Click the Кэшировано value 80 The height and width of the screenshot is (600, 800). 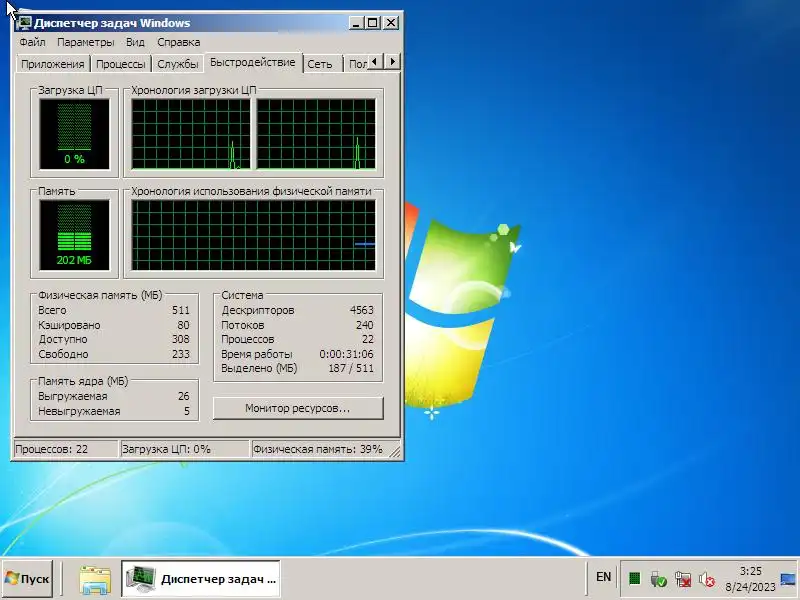coord(184,325)
